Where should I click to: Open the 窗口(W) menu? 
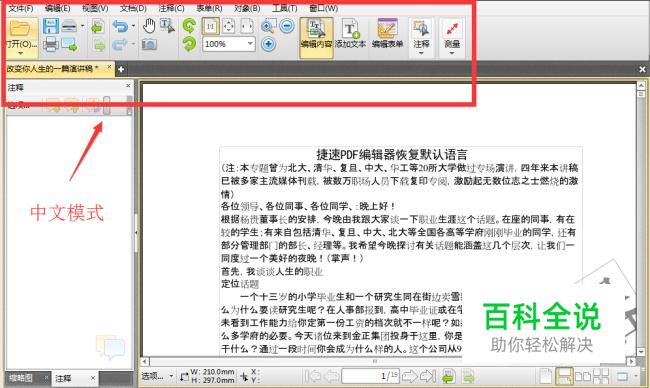click(323, 8)
